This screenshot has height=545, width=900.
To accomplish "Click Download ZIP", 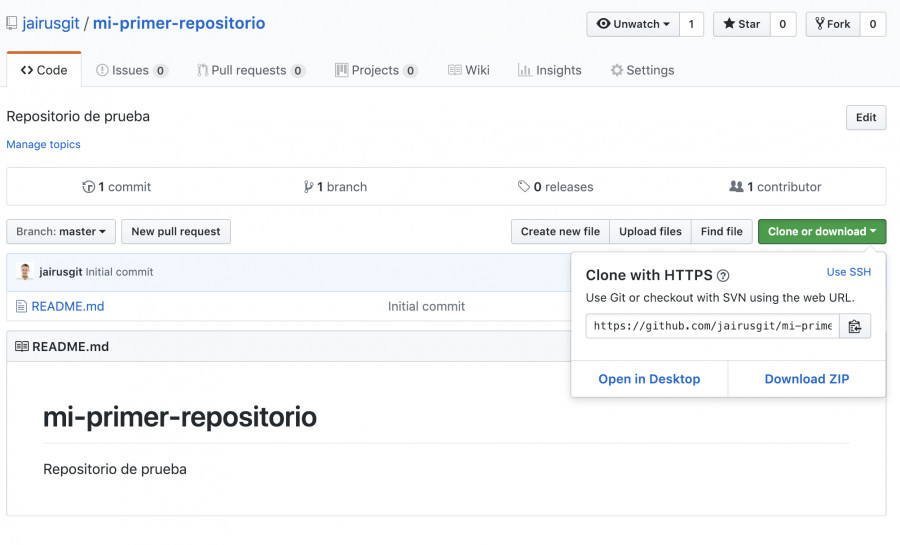I will tap(806, 379).
